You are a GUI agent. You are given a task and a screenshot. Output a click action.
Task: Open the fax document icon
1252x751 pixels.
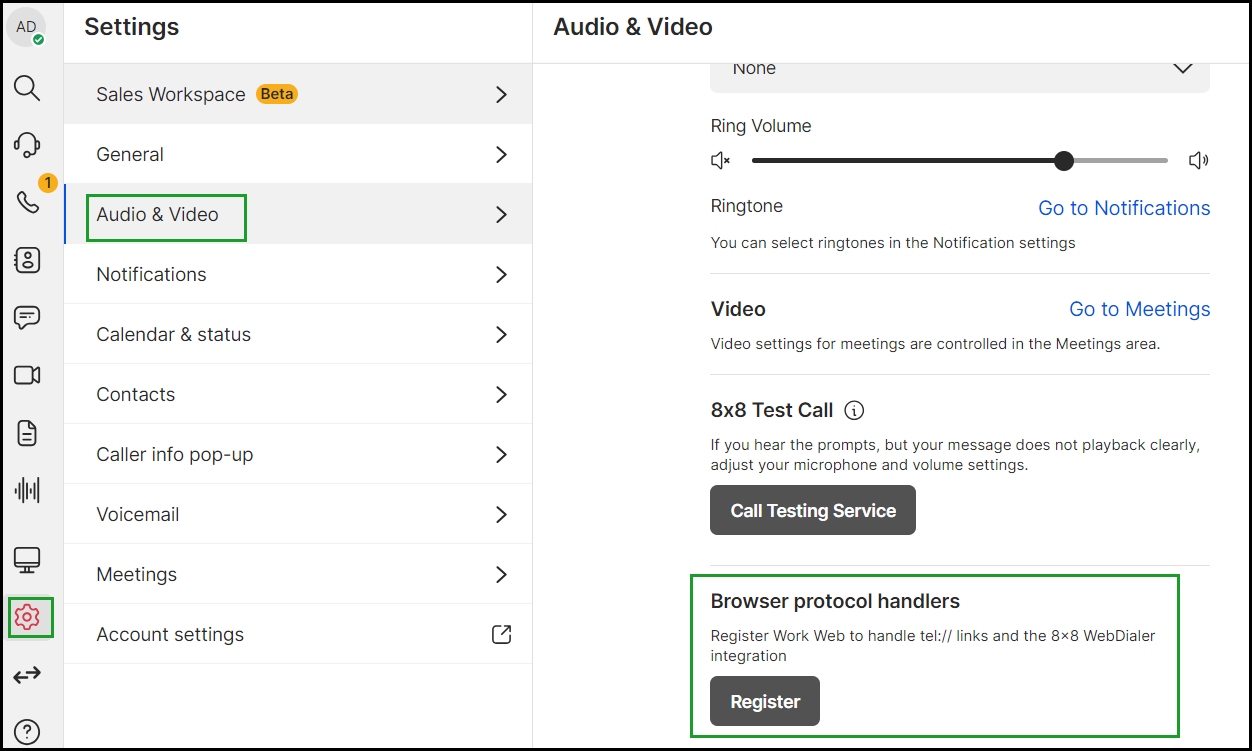coord(27,433)
